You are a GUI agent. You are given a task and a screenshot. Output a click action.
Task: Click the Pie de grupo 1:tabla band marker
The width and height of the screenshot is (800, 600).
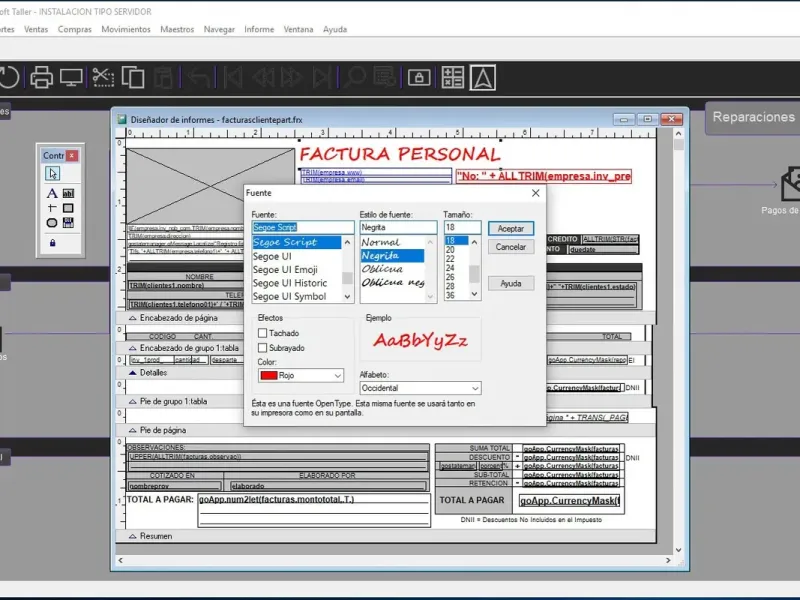(x=133, y=402)
